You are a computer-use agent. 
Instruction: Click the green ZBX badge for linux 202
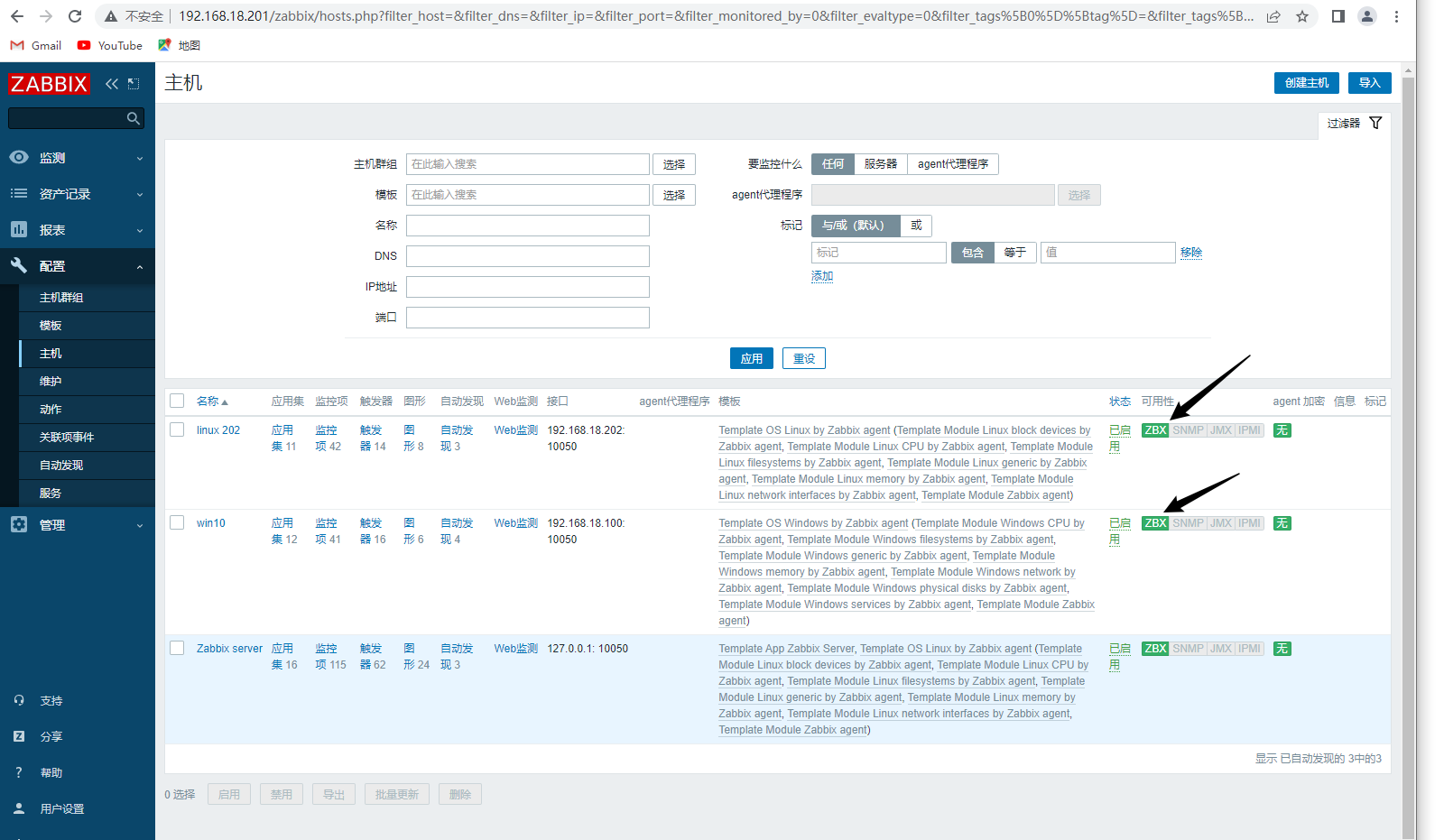[x=1155, y=430]
